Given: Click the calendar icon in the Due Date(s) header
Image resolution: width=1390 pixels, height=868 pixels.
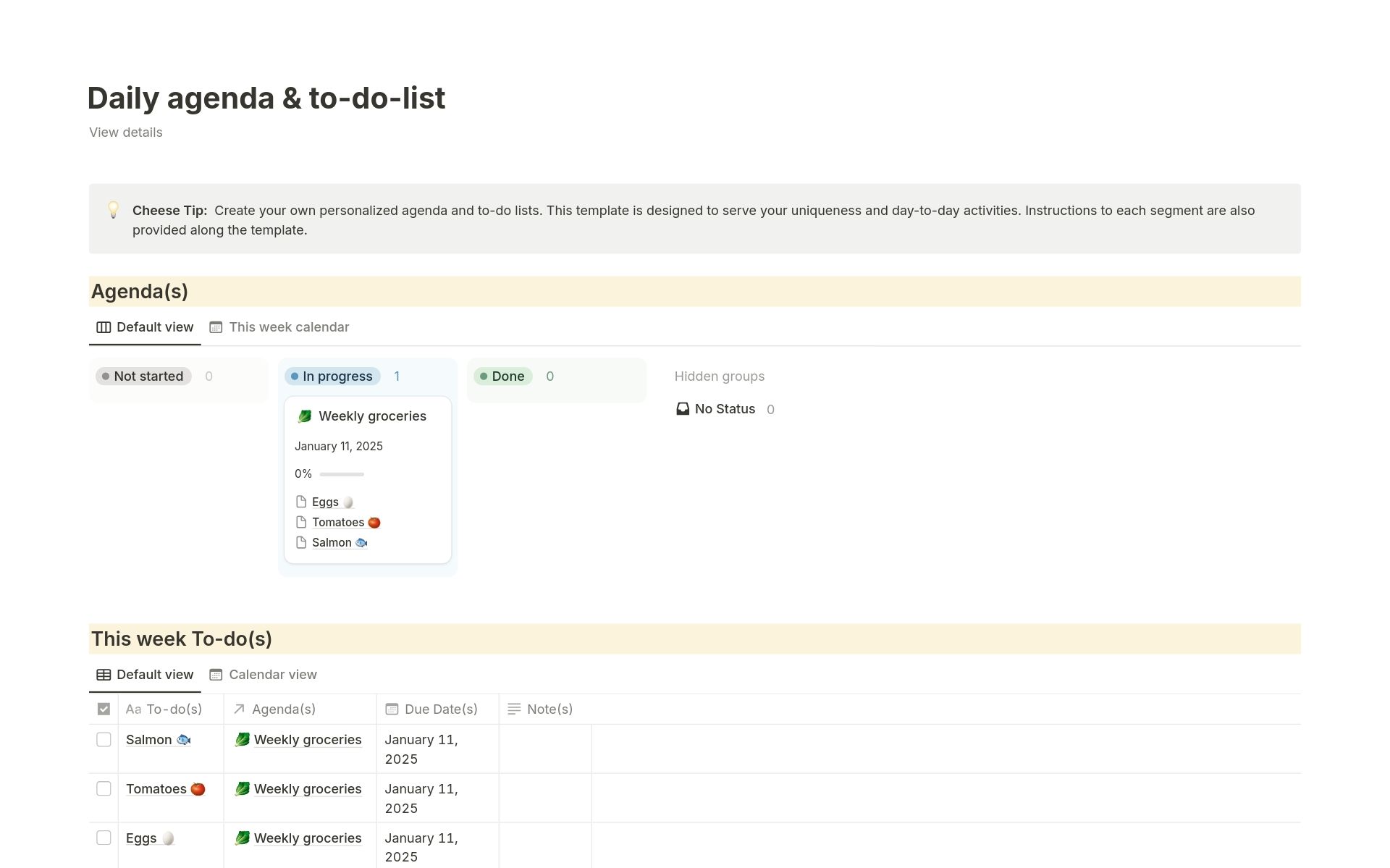Looking at the screenshot, I should coord(392,709).
